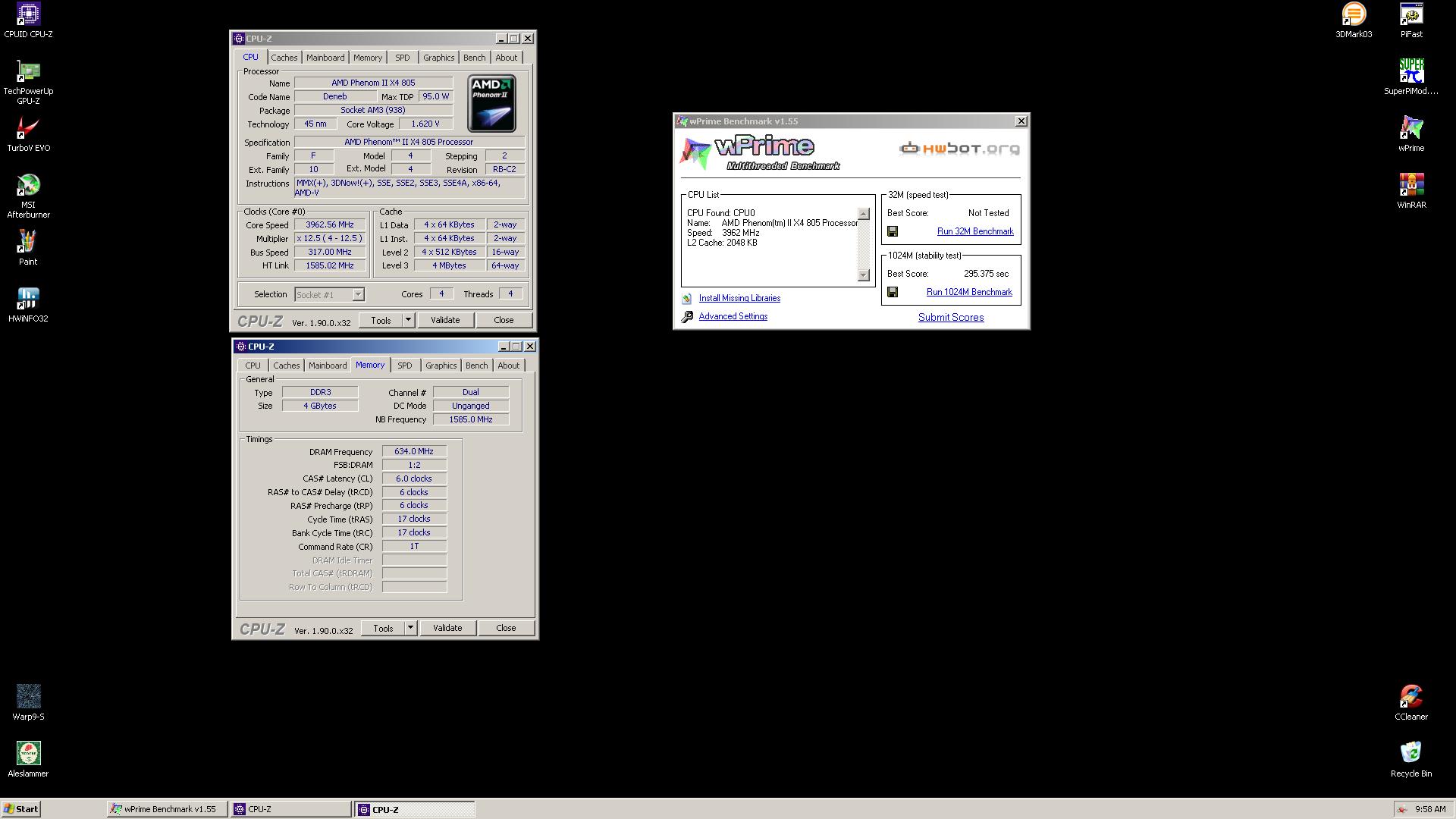This screenshot has width=1456, height=819.
Task: Open SPD tab in top CPU-Z window
Action: point(403,58)
